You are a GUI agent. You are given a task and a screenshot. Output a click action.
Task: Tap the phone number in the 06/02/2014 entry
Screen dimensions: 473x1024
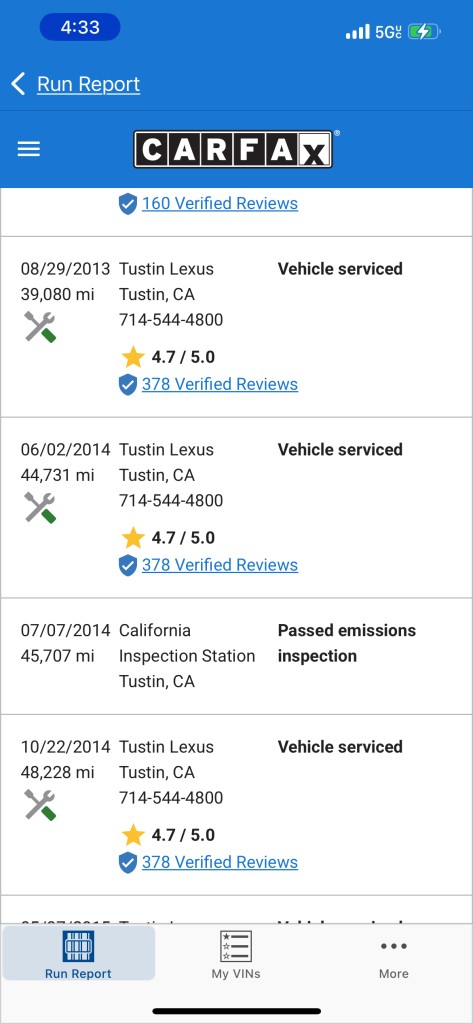coord(171,501)
